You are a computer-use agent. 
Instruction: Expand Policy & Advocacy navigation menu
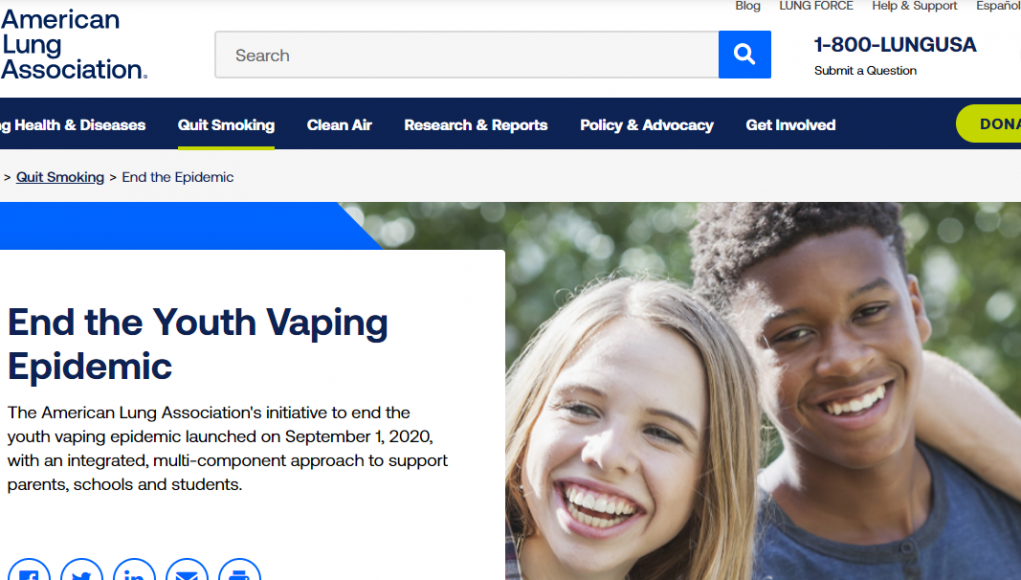coord(646,125)
